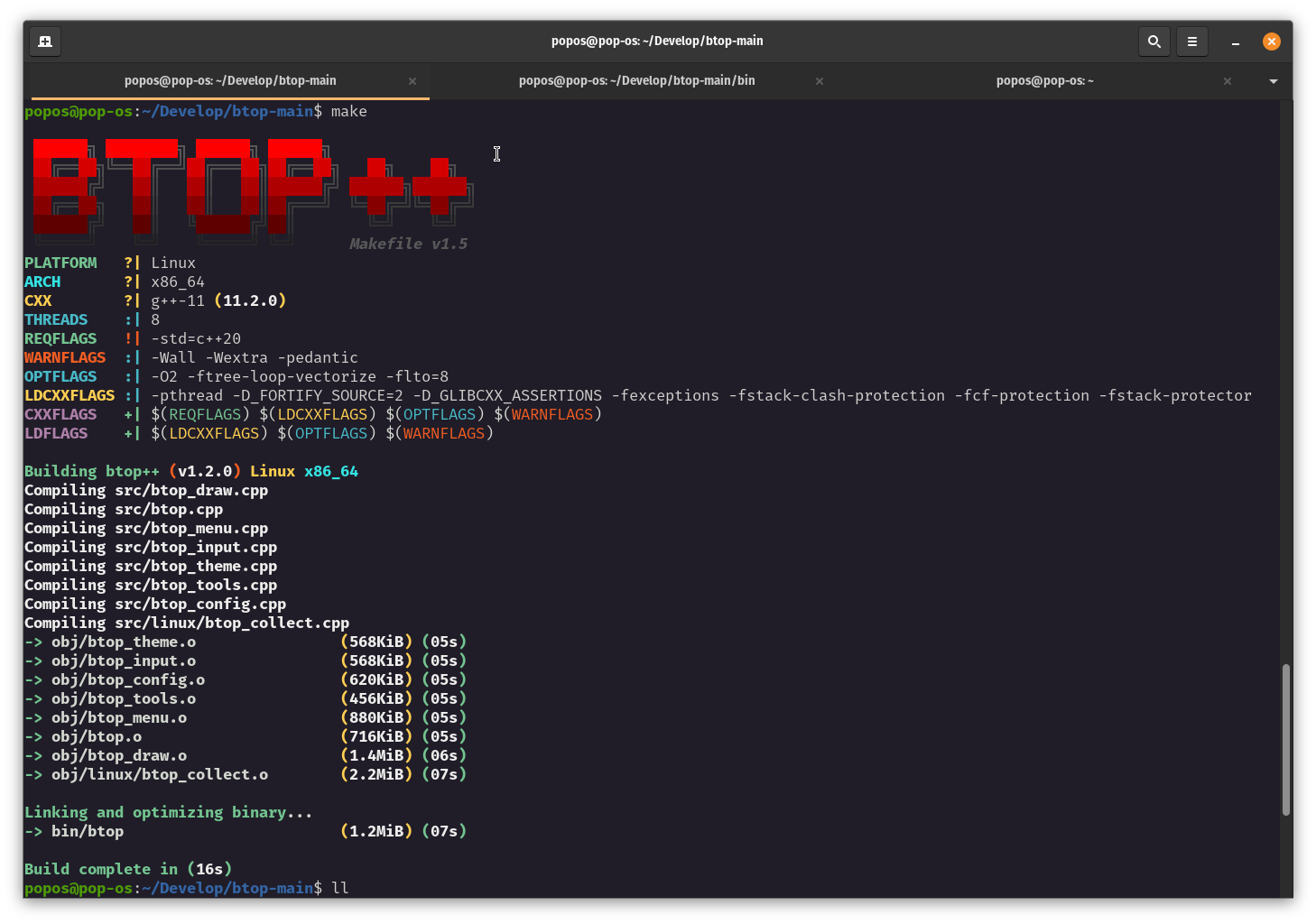
Task: Close the ~/Develop/btop-main tab
Action: pos(412,81)
